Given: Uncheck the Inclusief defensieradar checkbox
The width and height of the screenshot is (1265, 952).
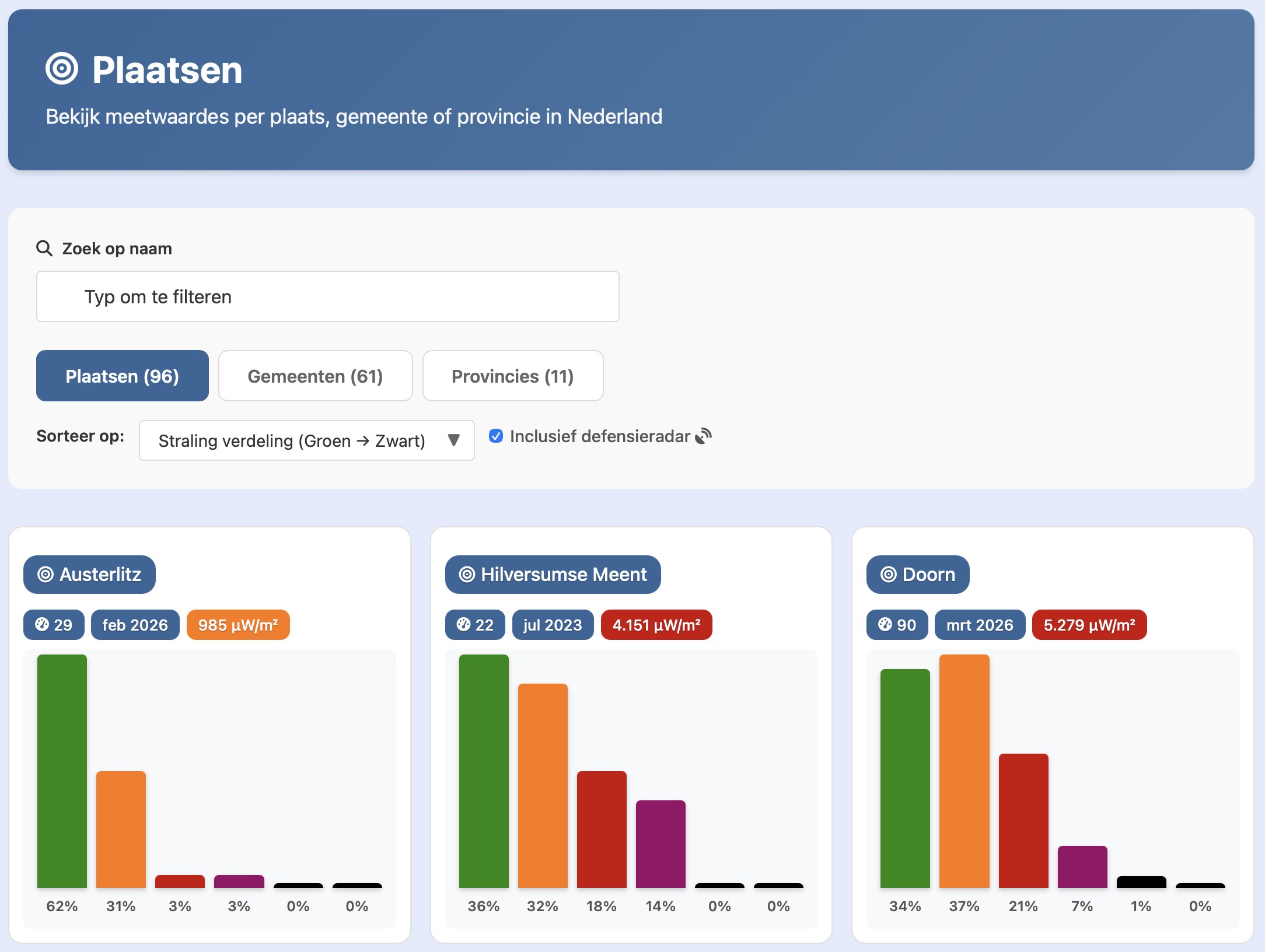Looking at the screenshot, I should (496, 436).
